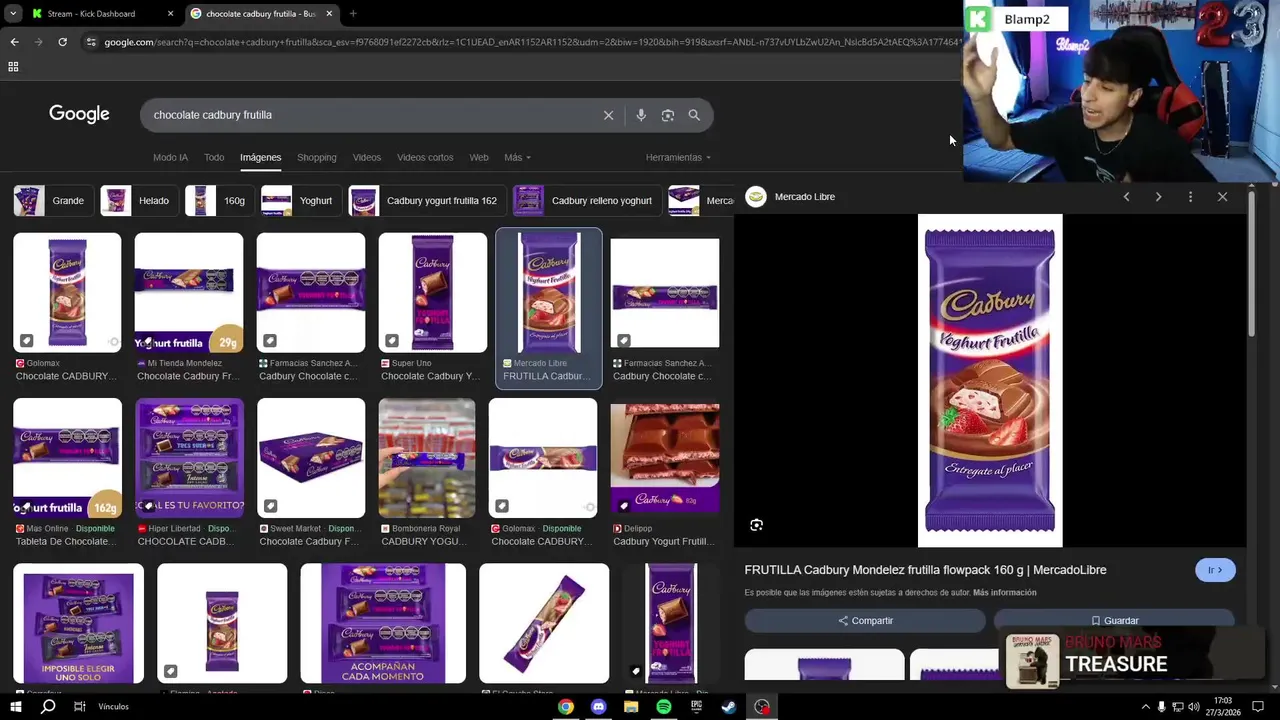Switch to the Todo results tab

click(214, 157)
